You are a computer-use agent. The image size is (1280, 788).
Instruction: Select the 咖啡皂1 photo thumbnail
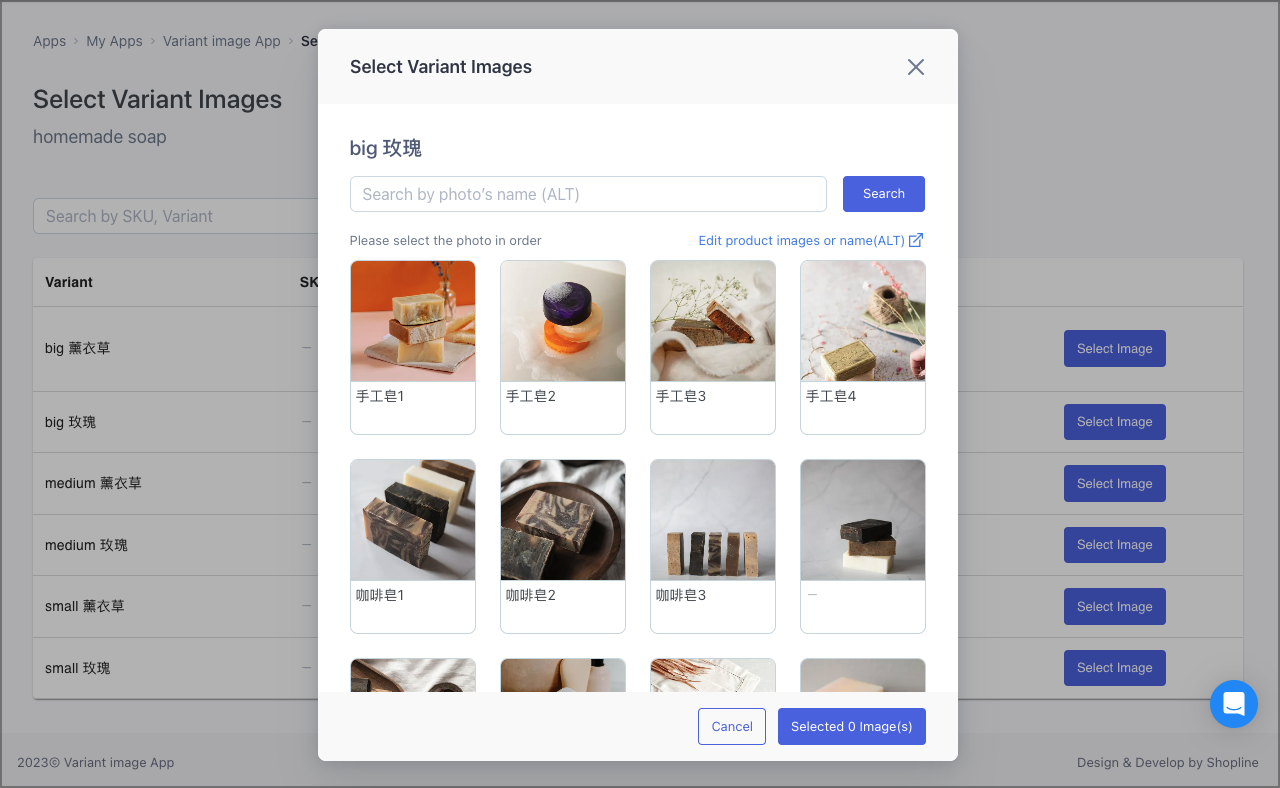click(x=413, y=520)
